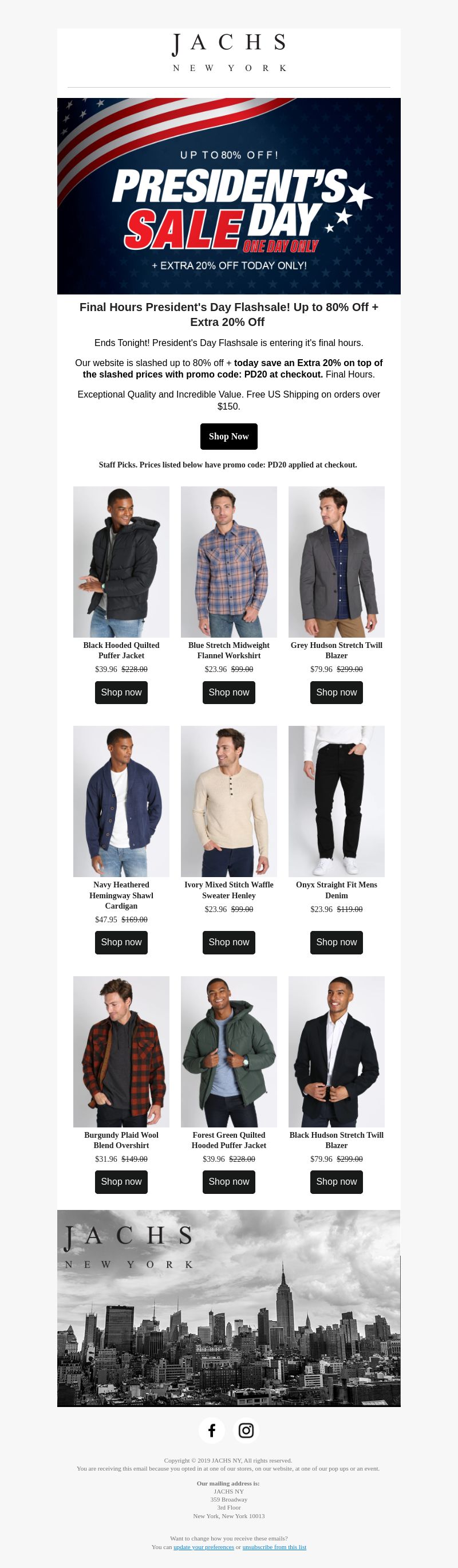
Task: Shop now for Burgundy Plaid Wool Overshirt
Action: [121, 1182]
